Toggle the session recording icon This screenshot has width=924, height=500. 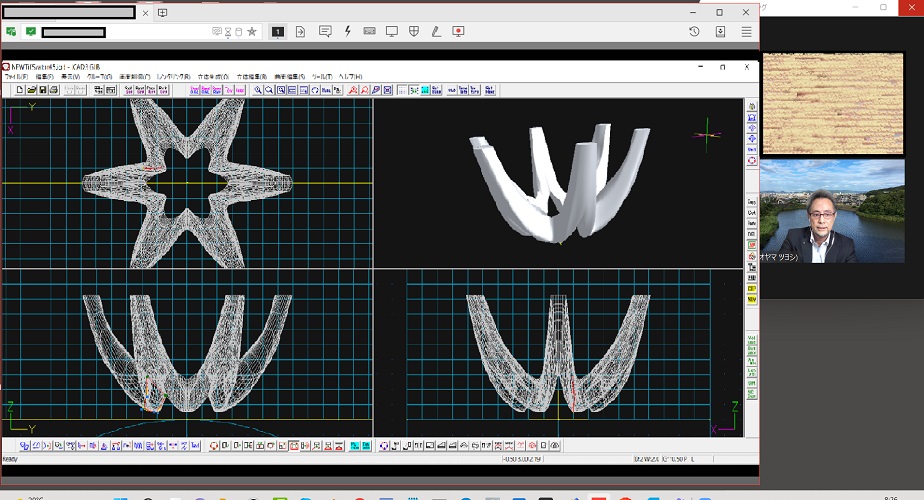(458, 32)
